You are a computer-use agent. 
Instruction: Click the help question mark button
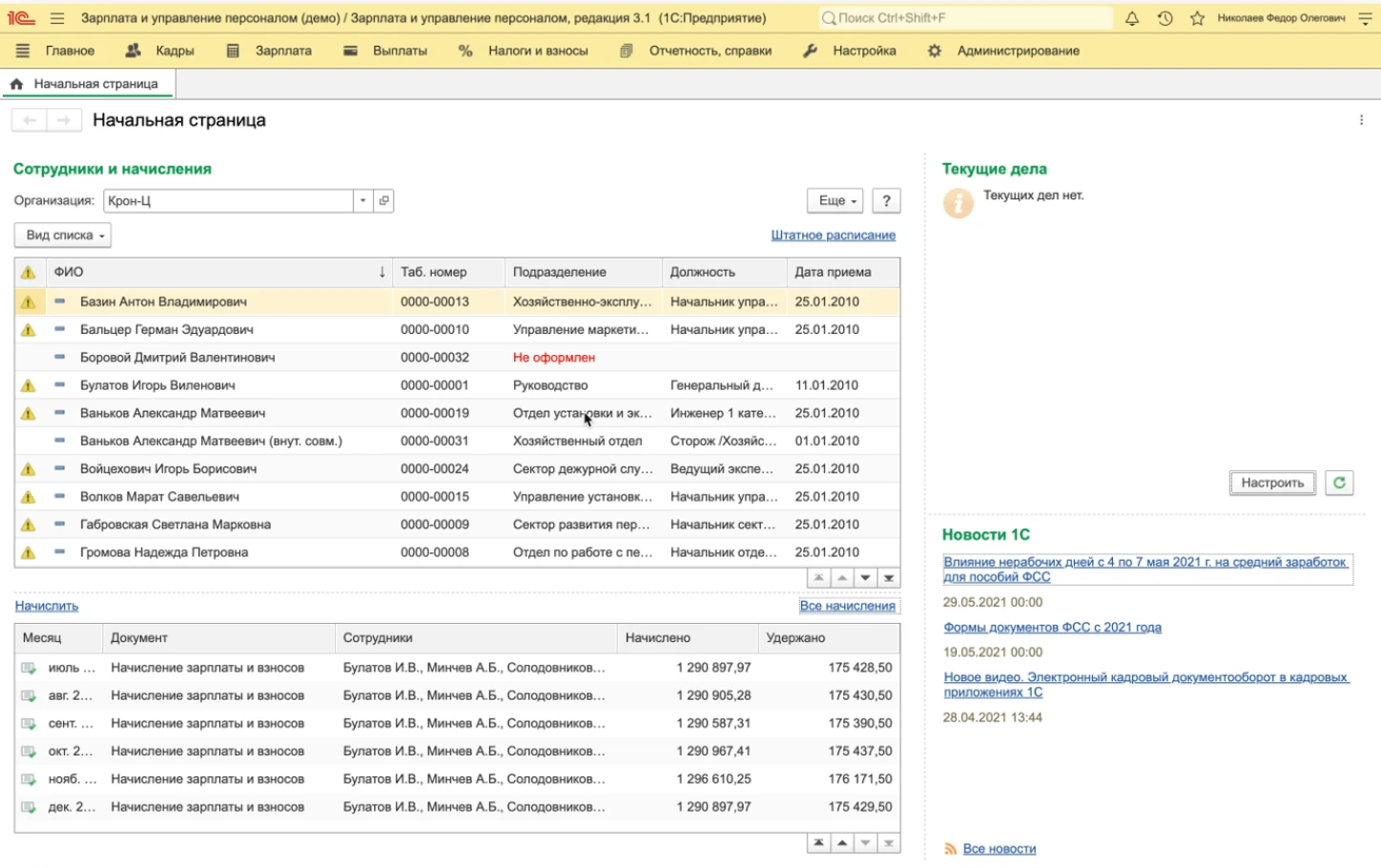pyautogui.click(x=886, y=200)
